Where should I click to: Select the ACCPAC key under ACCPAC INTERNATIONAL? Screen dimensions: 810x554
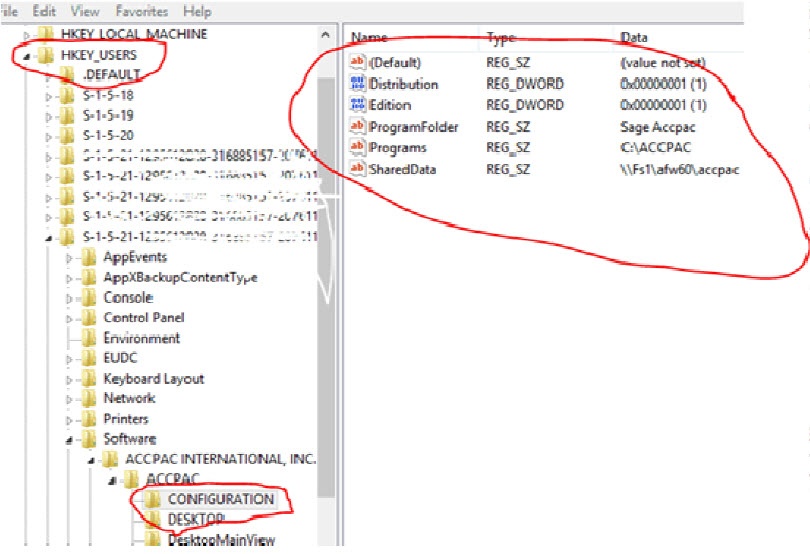coord(173,480)
